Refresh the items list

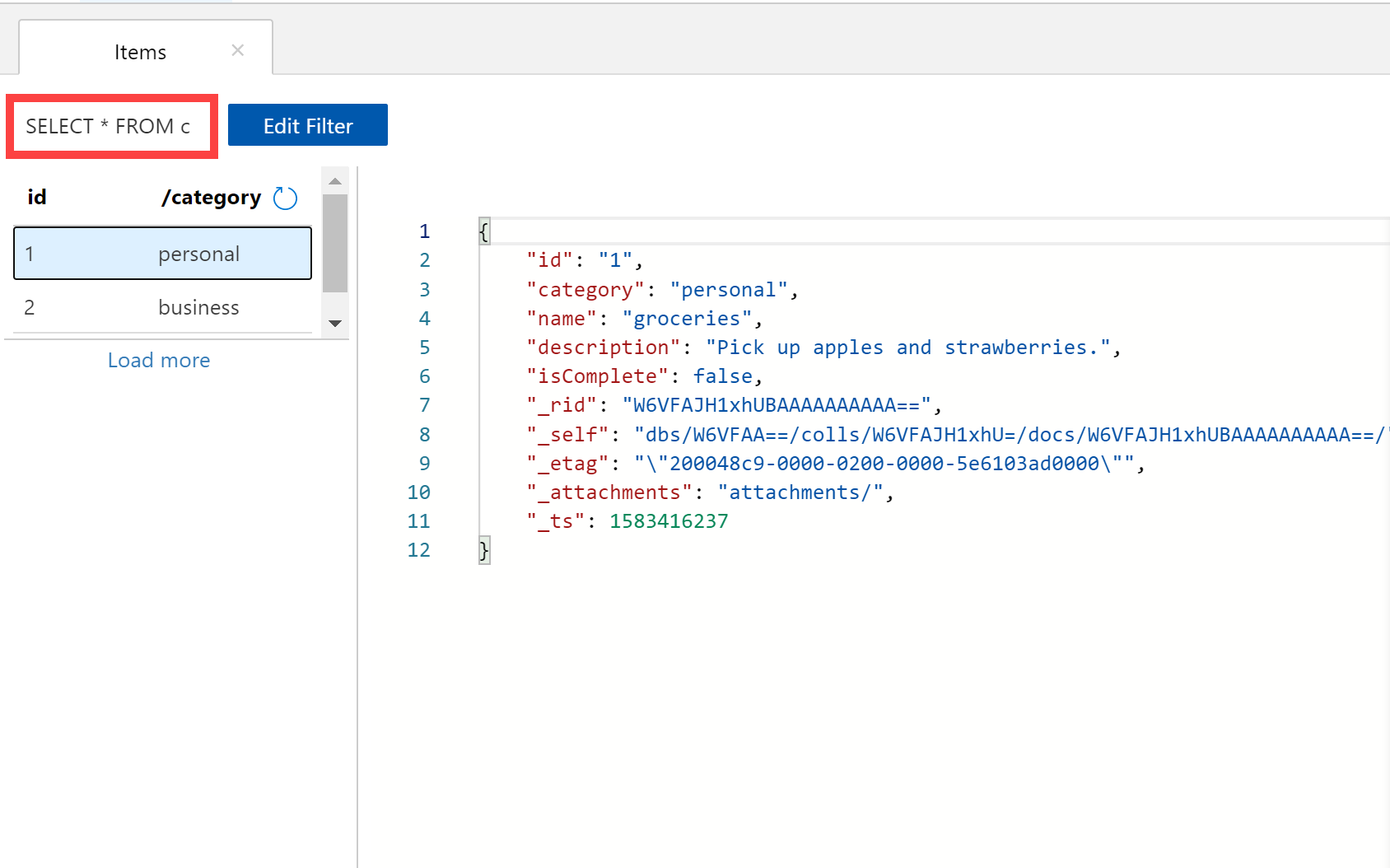285,198
